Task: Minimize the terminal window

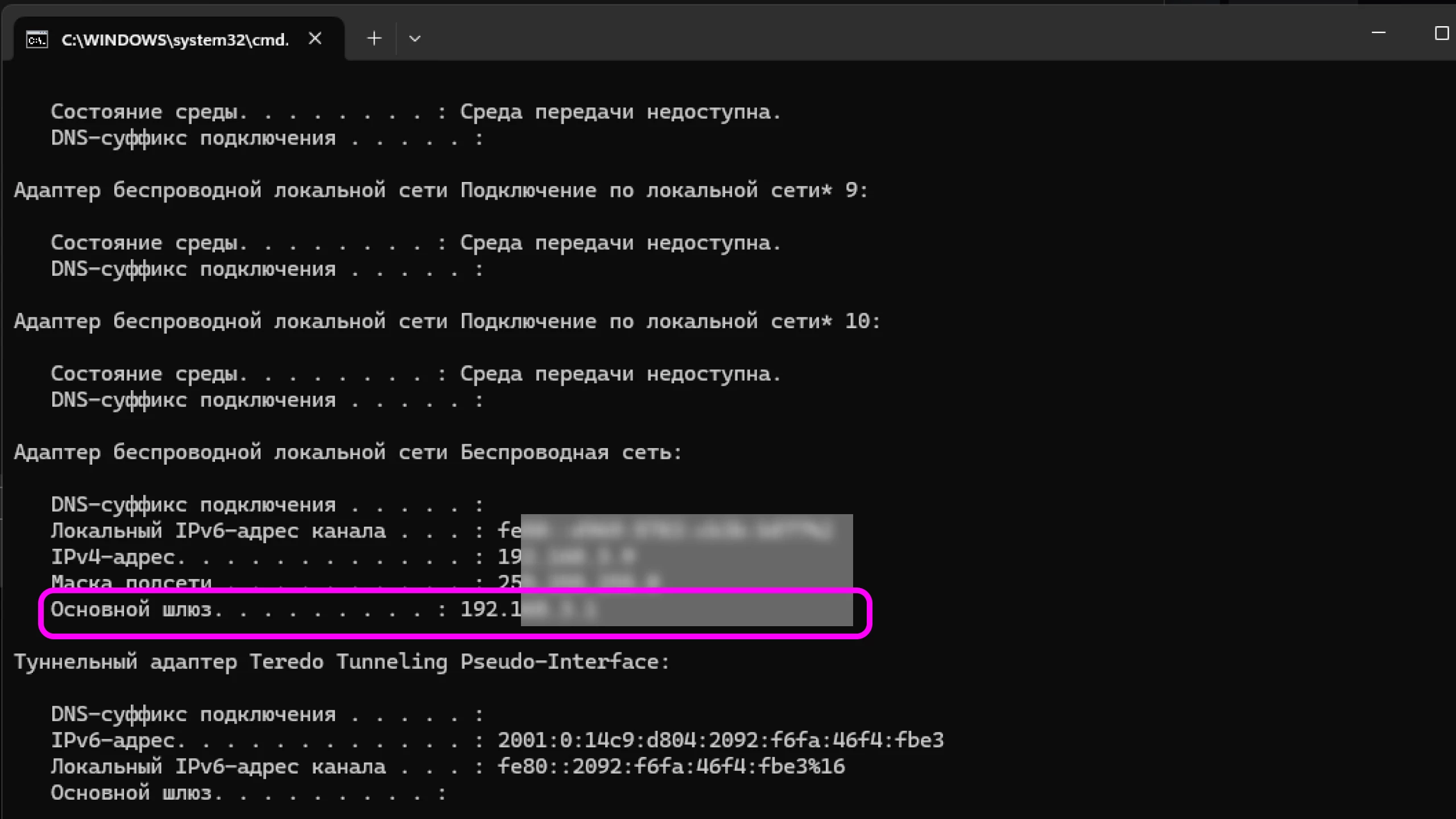Action: click(1378, 33)
